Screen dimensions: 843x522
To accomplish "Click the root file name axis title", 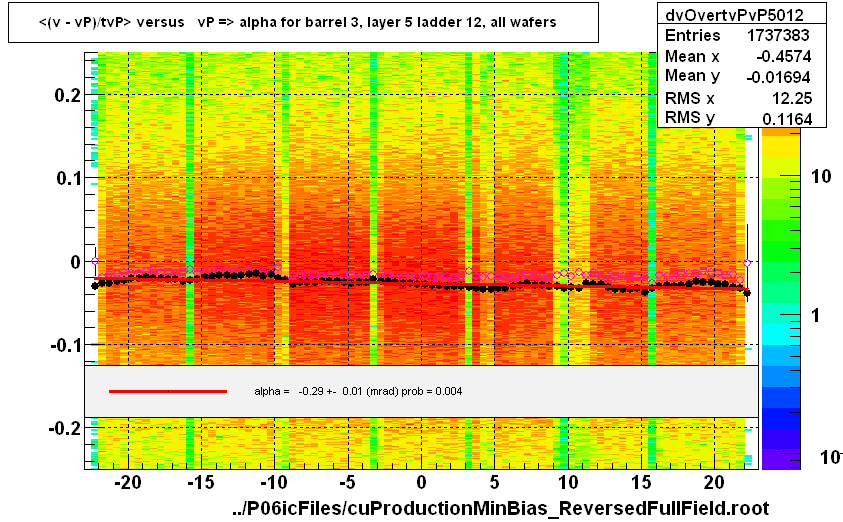I will pos(501,508).
